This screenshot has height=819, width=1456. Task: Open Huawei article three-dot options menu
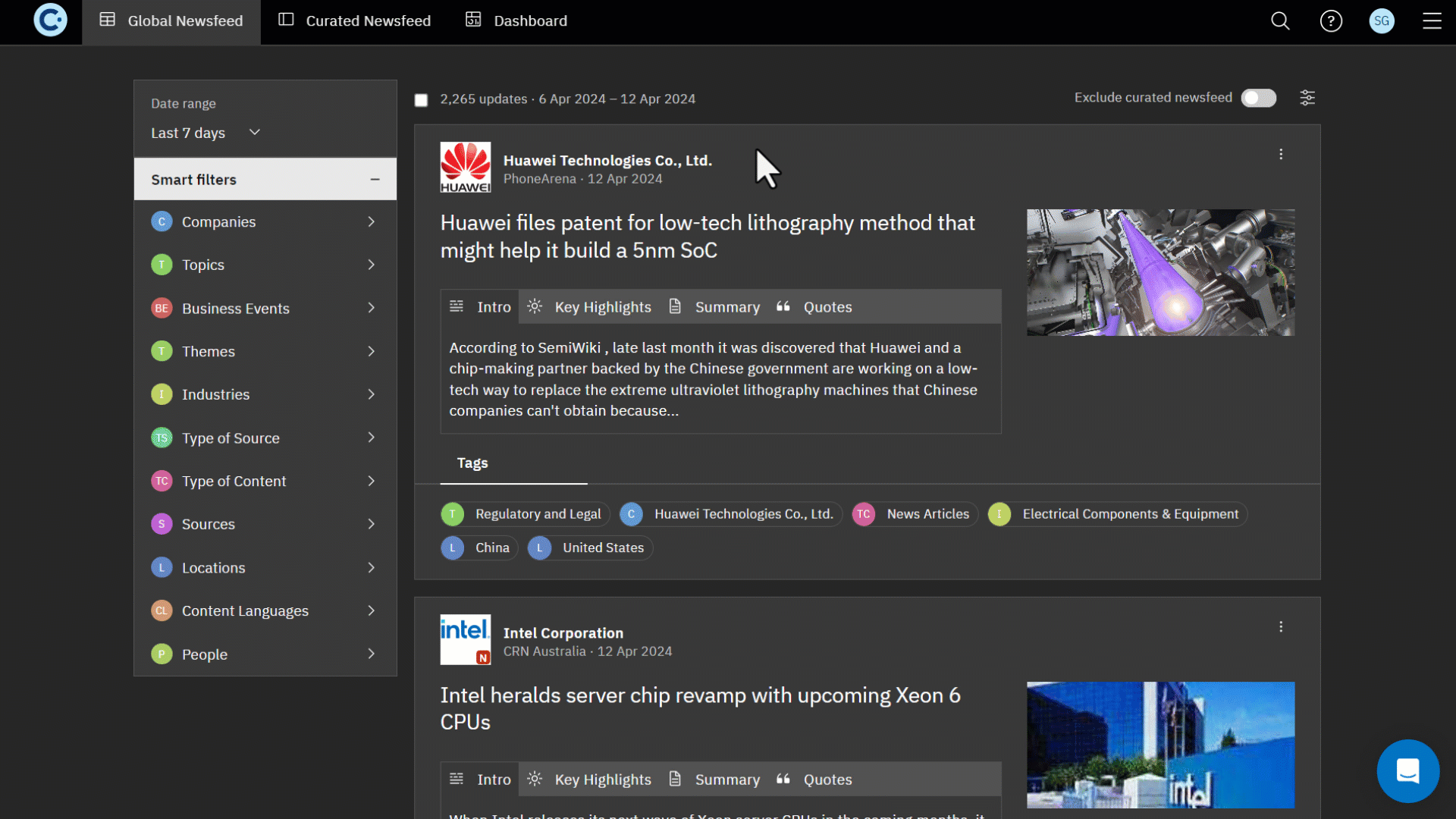(x=1281, y=154)
